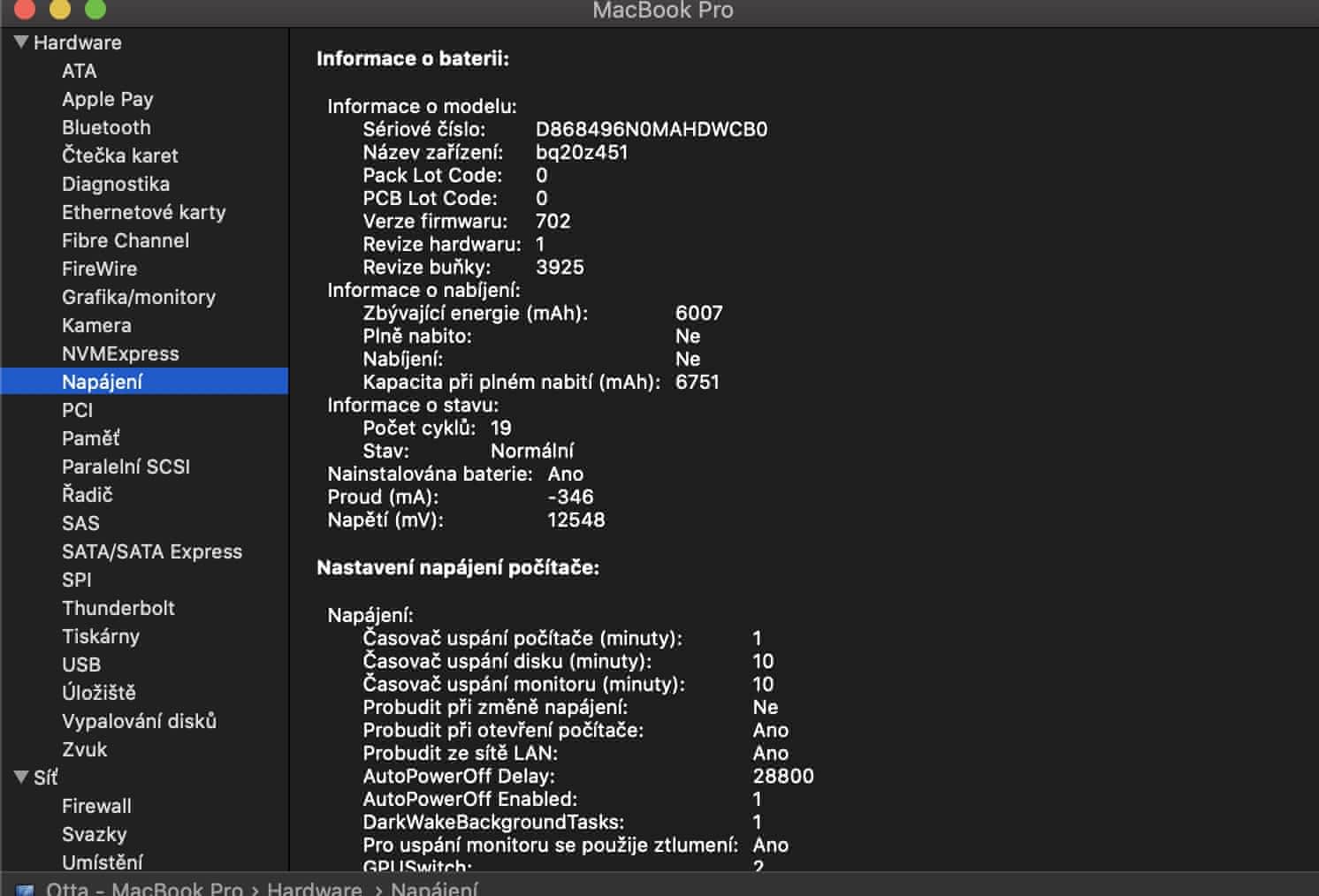Select Bluetooth in the sidebar
The height and width of the screenshot is (896, 1319).
[106, 127]
